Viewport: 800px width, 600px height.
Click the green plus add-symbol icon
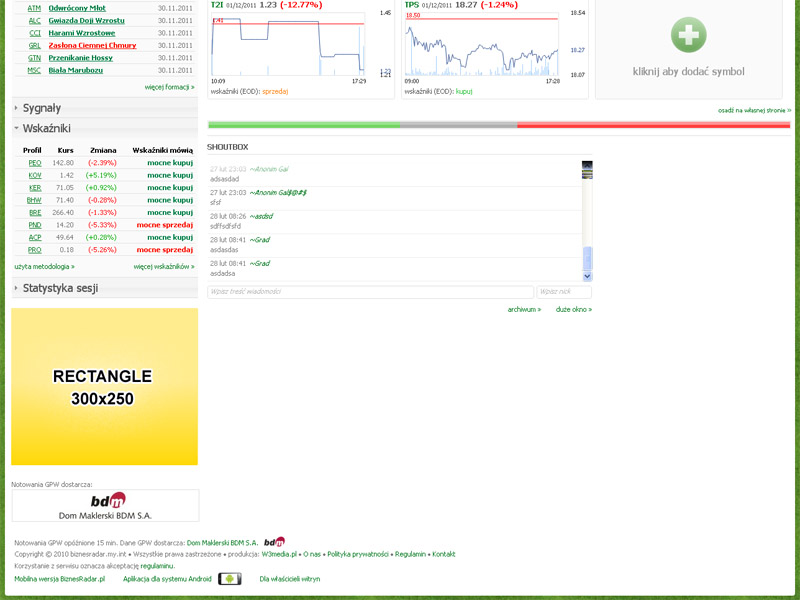[688, 35]
